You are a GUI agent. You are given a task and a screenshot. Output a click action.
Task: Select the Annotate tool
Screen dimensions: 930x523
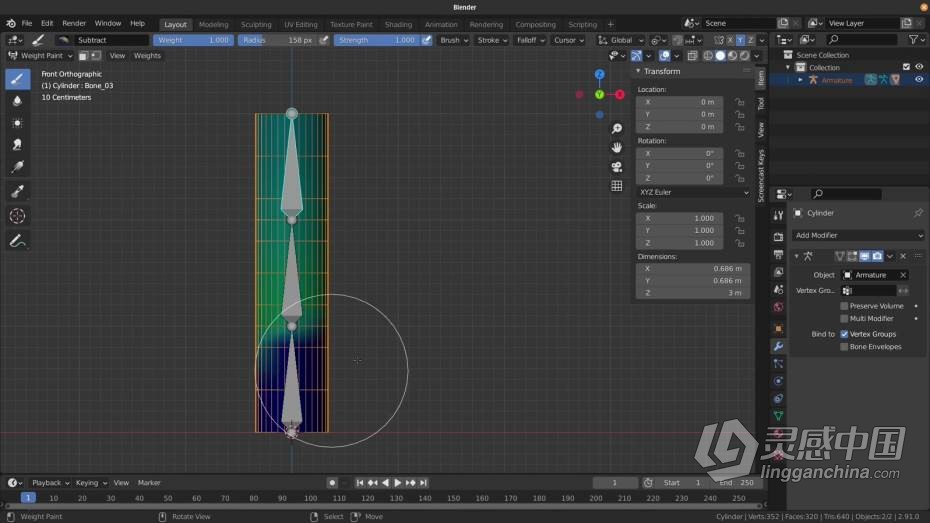tap(17, 241)
